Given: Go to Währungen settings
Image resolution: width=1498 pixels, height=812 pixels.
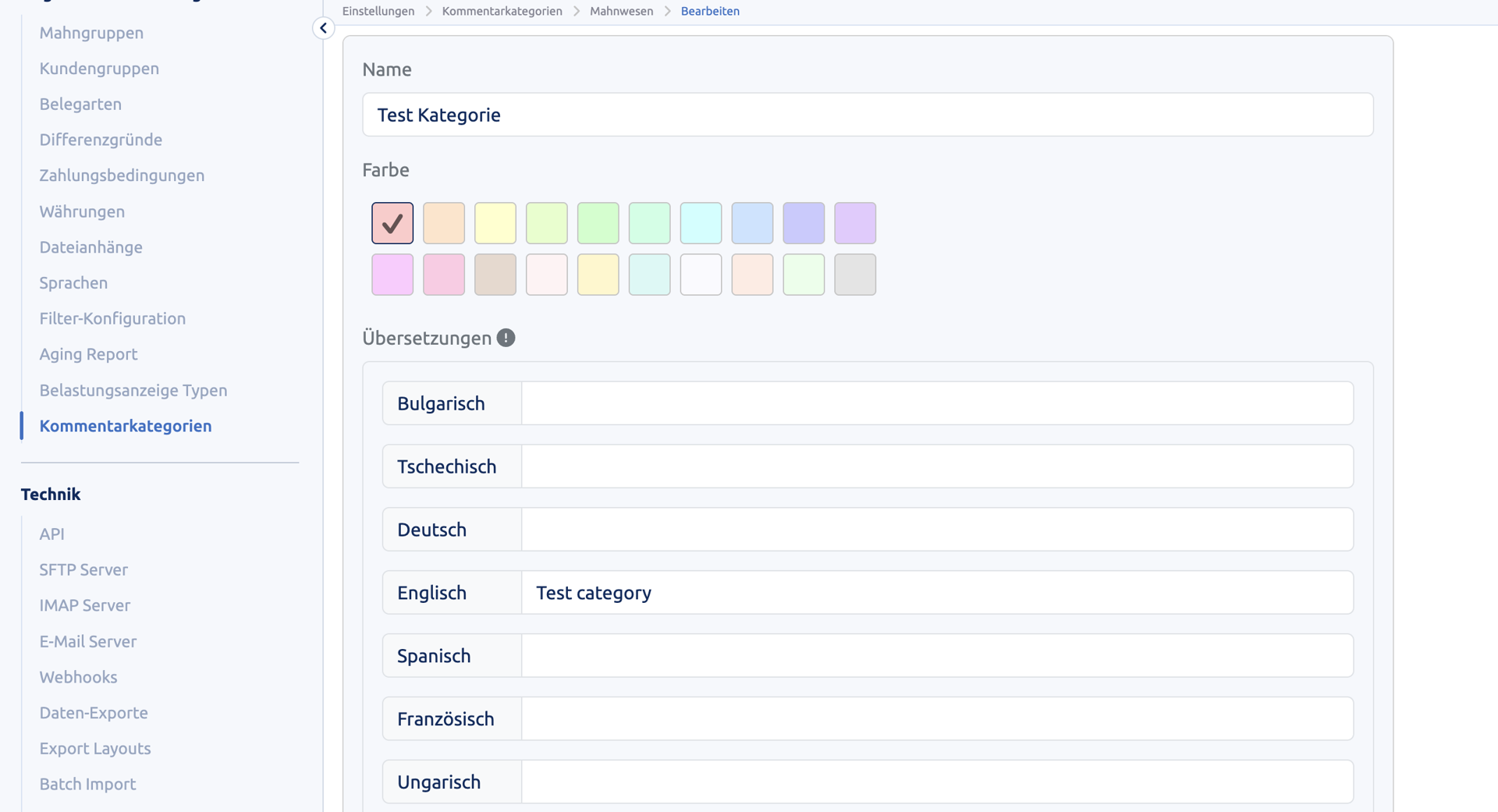Looking at the screenshot, I should click(82, 211).
